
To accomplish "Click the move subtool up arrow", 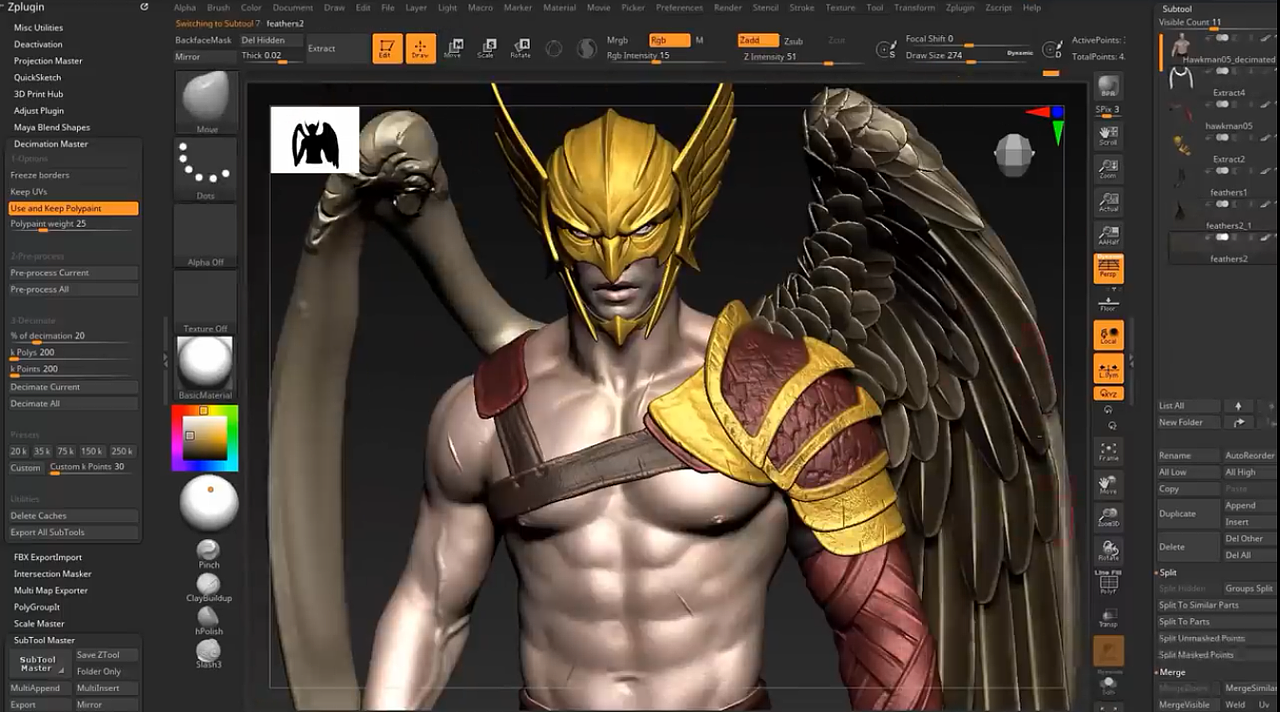I will point(1238,406).
